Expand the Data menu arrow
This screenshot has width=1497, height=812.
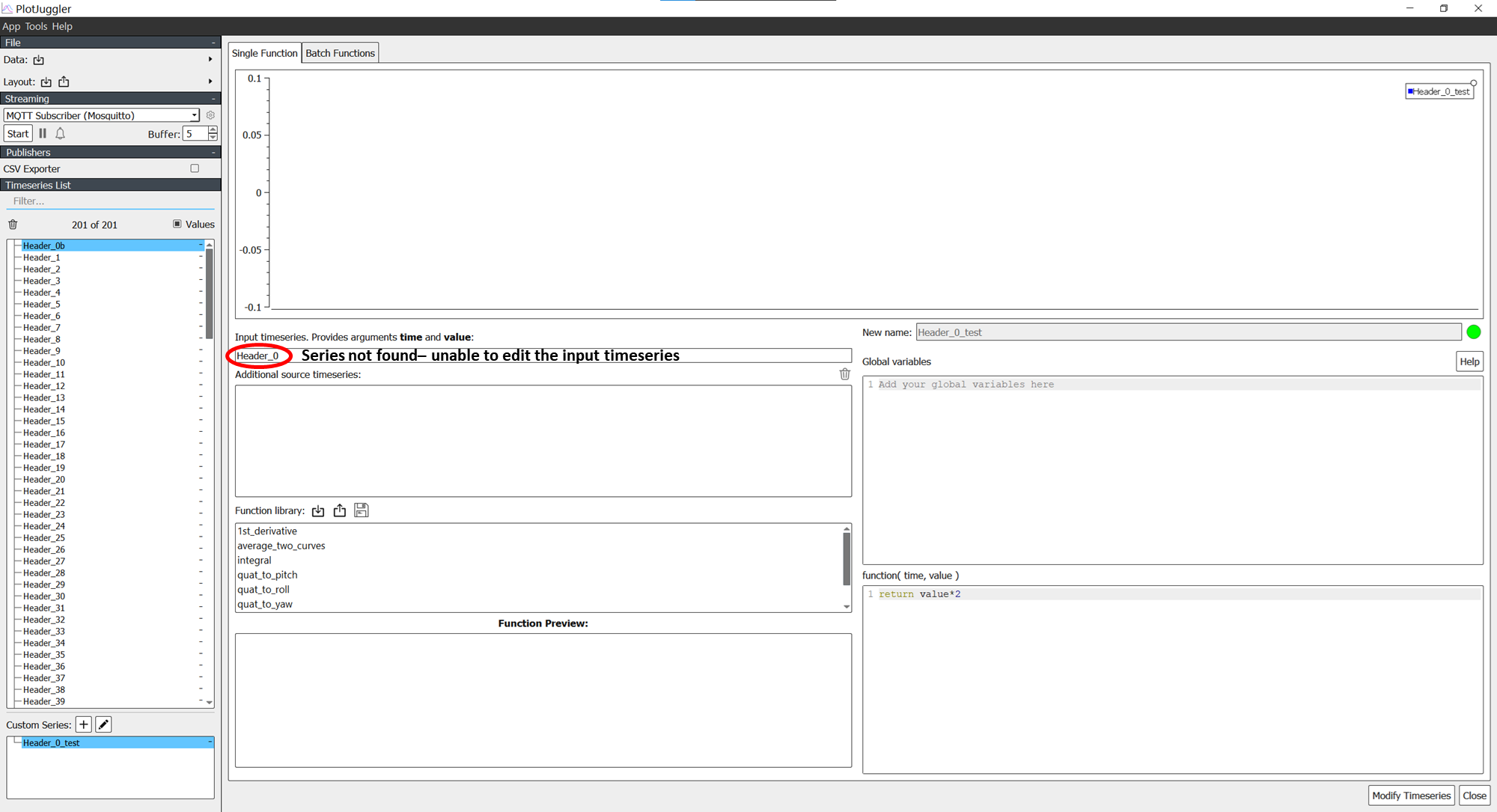click(x=210, y=59)
